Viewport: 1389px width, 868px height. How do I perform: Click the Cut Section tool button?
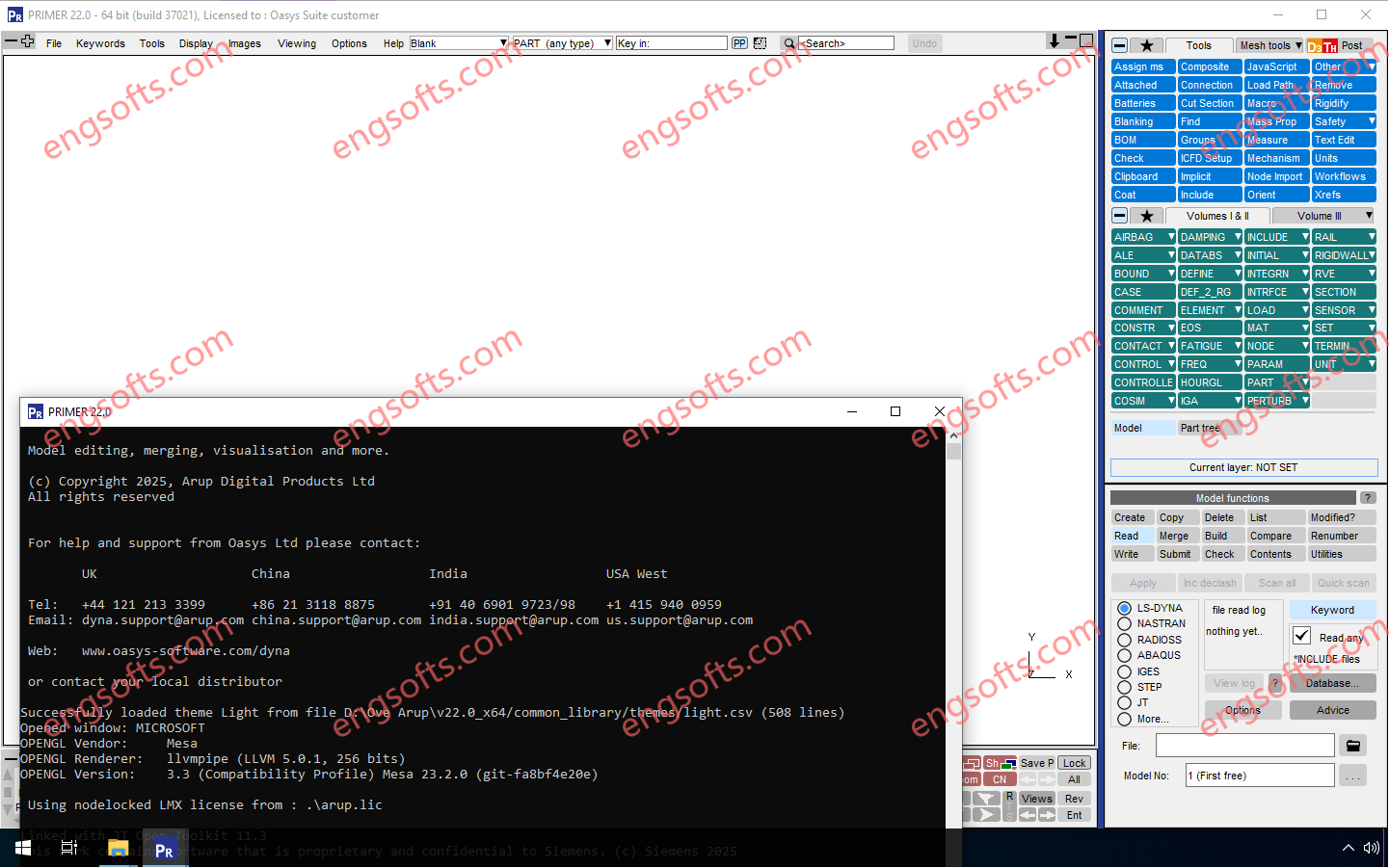1210,103
